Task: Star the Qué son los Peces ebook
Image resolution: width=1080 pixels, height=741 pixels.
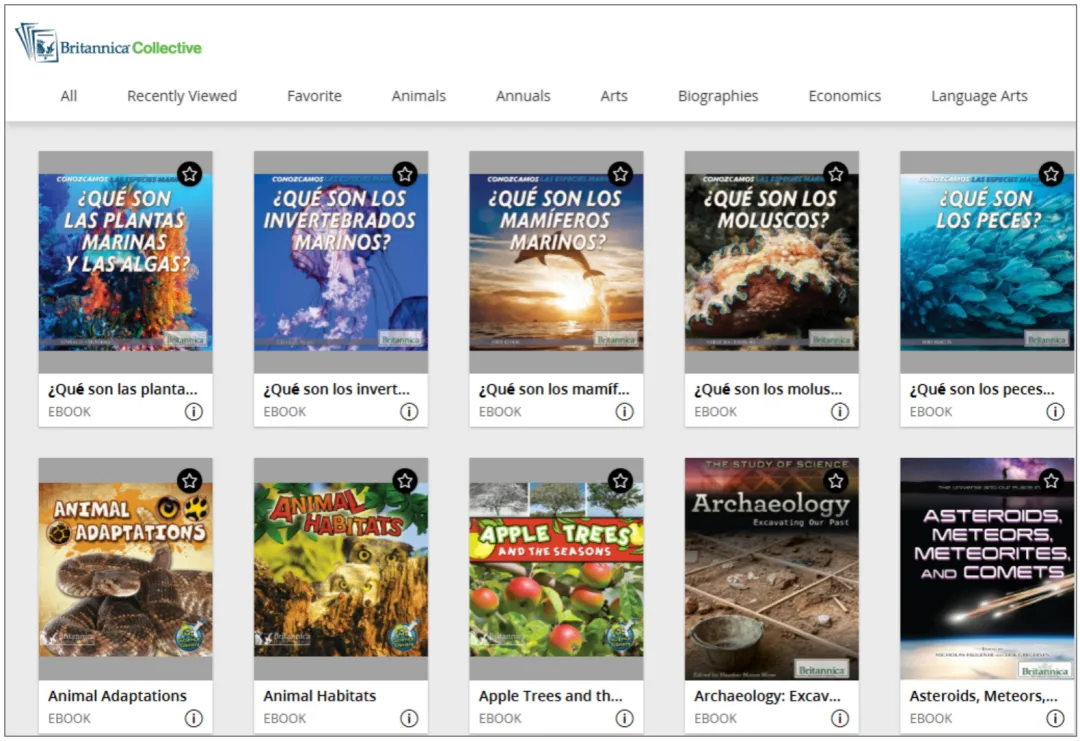Action: point(1051,174)
